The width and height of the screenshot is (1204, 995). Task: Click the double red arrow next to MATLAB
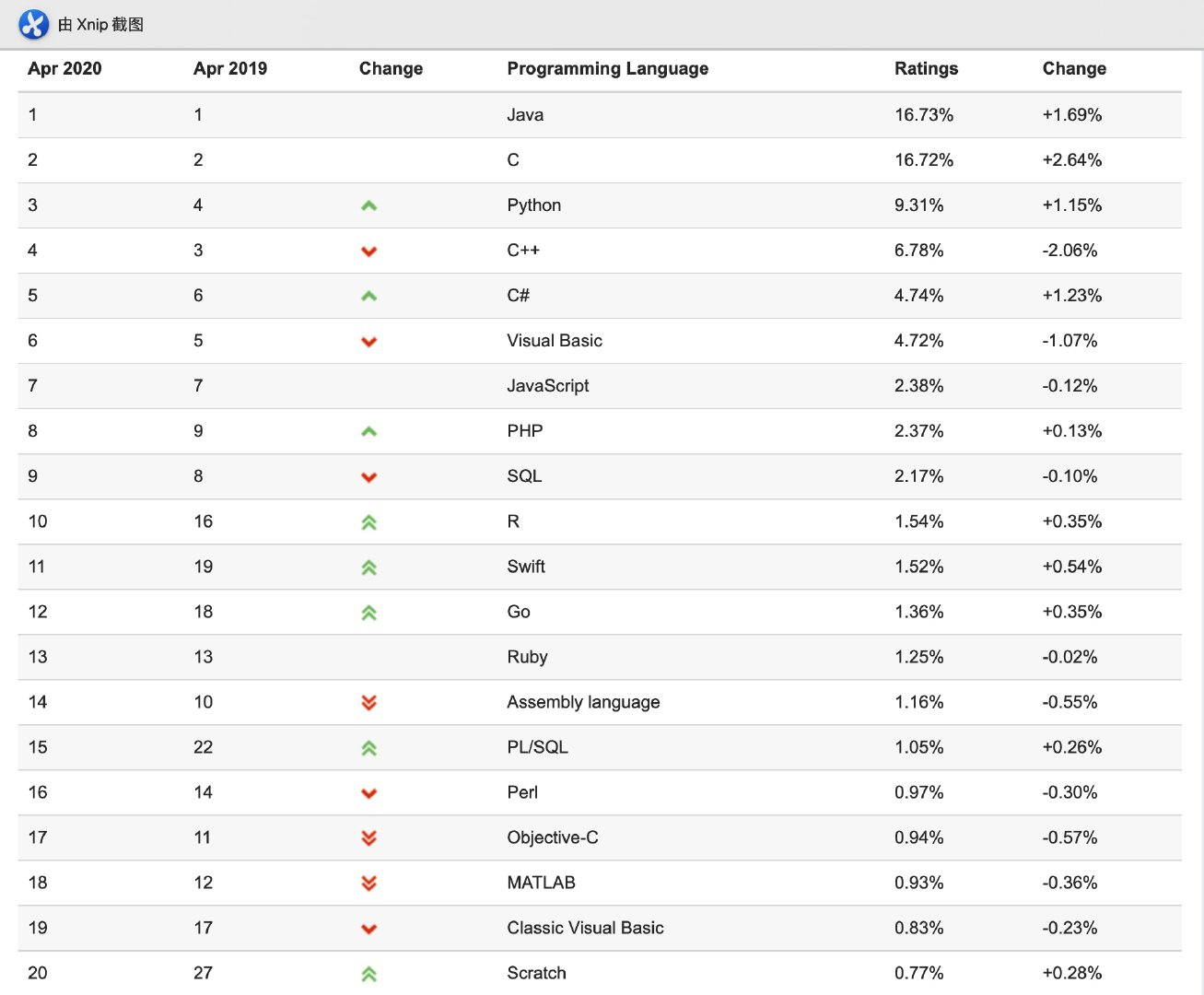point(368,884)
